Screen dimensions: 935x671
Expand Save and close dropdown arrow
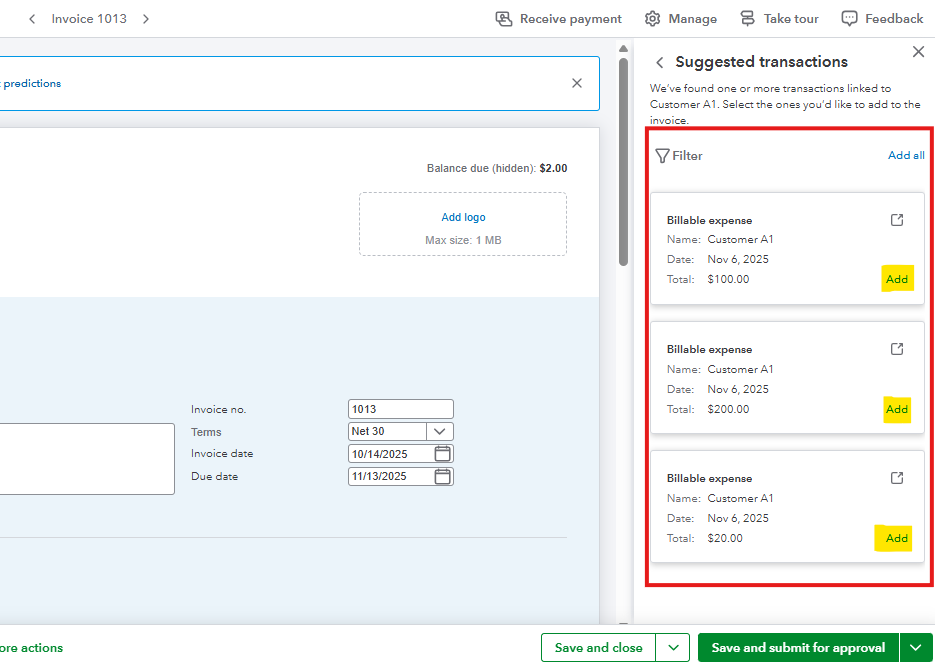pos(673,648)
